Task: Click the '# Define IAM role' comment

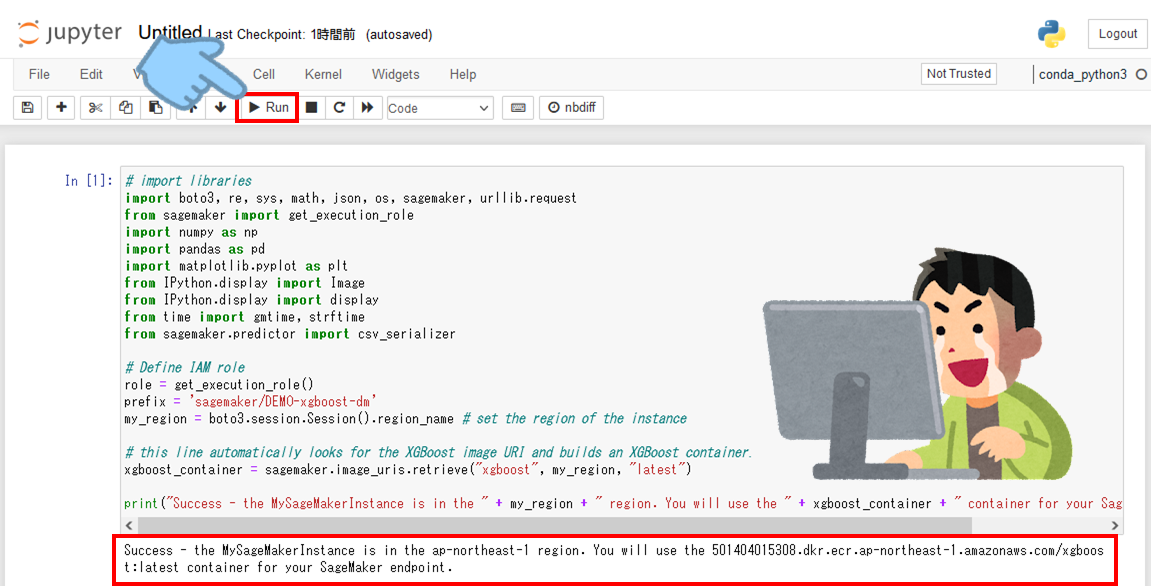Action: pyautogui.click(x=184, y=367)
